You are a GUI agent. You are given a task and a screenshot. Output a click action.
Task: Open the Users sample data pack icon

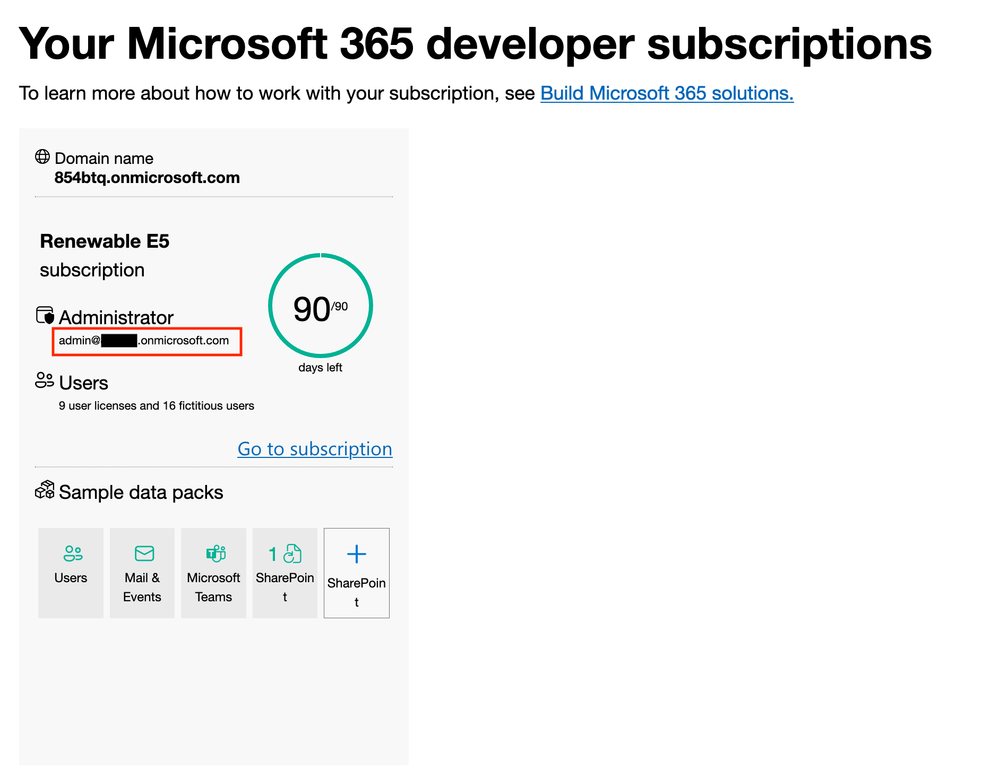[x=71, y=553]
